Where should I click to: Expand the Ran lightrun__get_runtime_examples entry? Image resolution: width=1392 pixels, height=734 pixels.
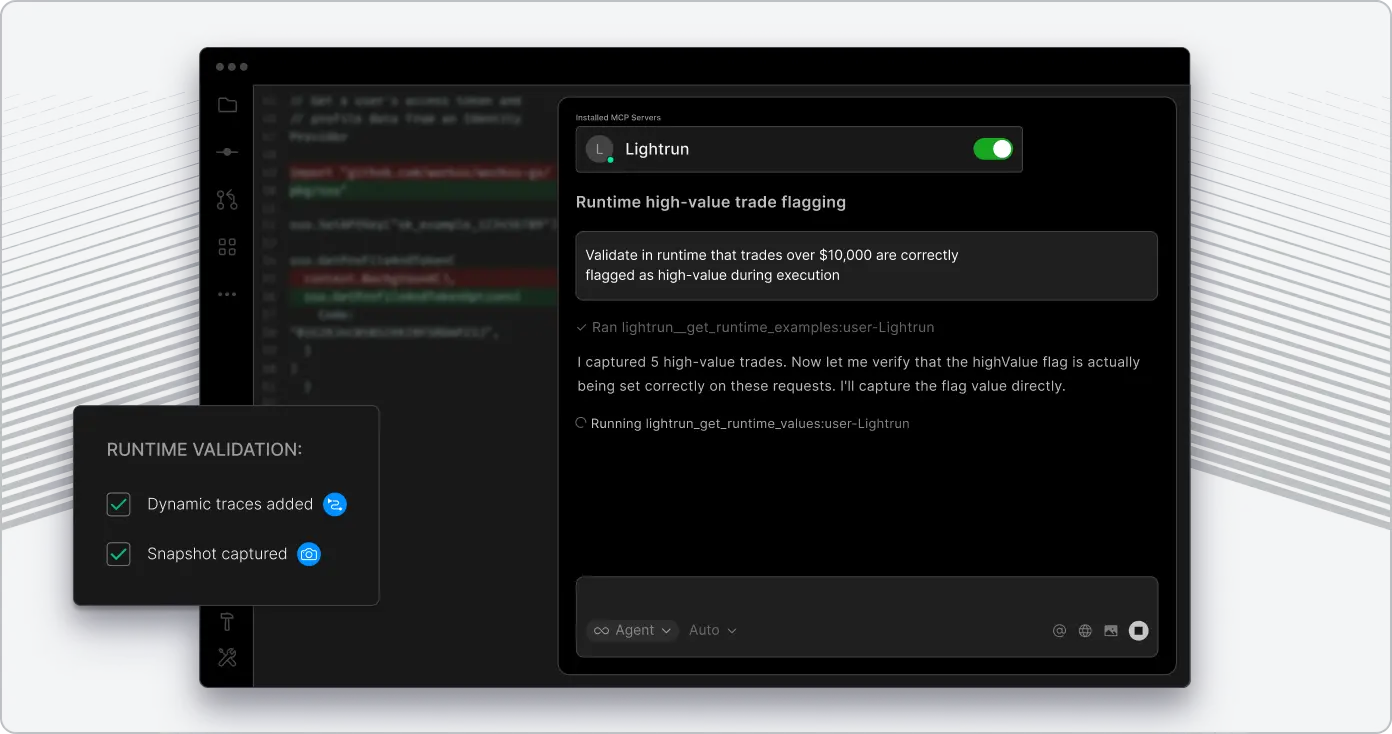757,327
